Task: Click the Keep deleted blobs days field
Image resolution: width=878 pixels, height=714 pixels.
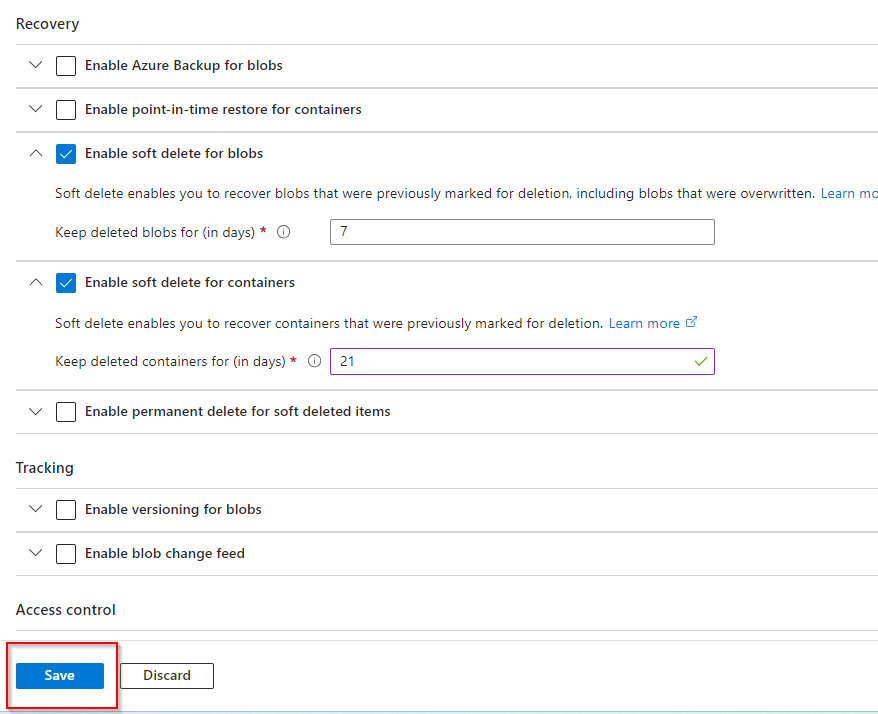Action: [x=522, y=232]
